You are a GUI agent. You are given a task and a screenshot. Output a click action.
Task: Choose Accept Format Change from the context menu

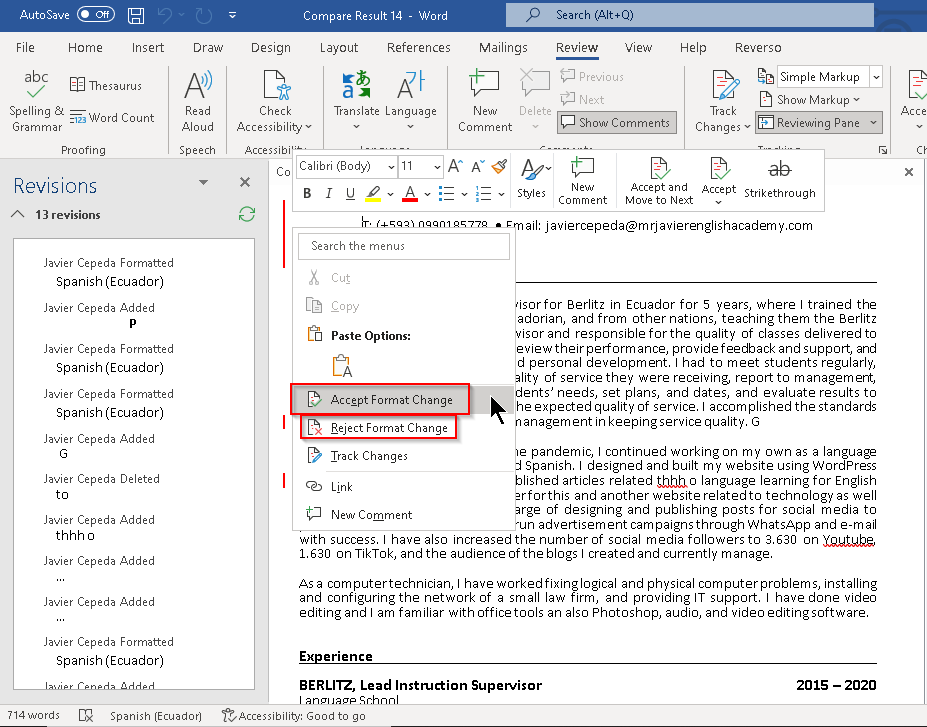click(389, 398)
